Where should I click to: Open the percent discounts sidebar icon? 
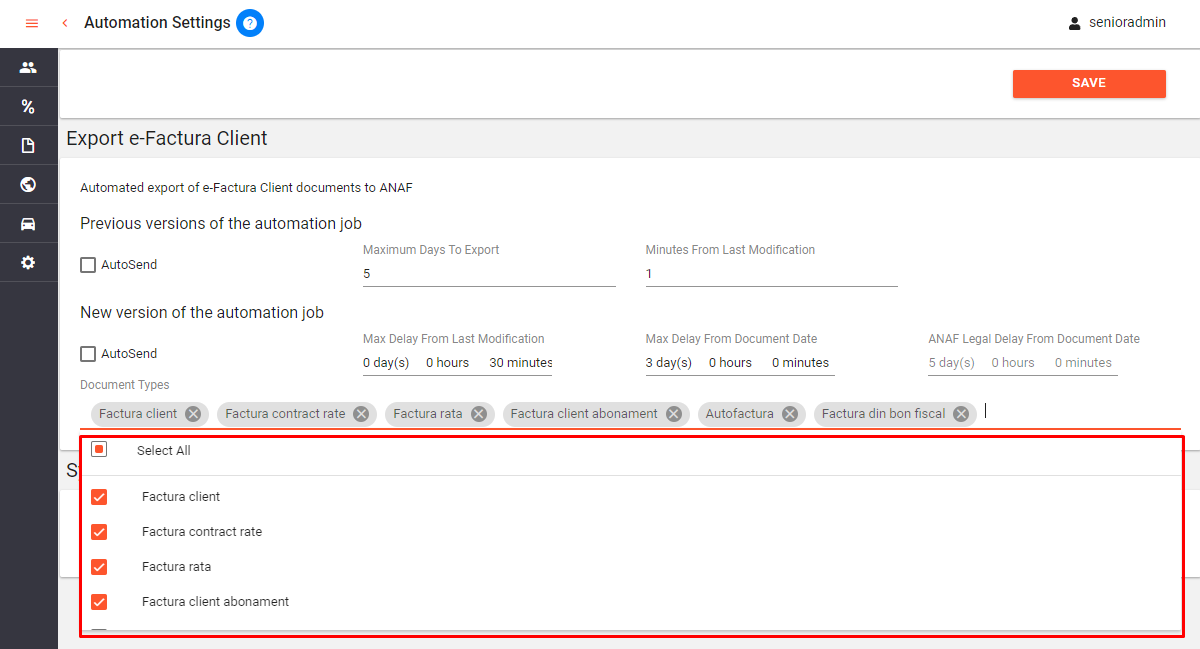(28, 107)
